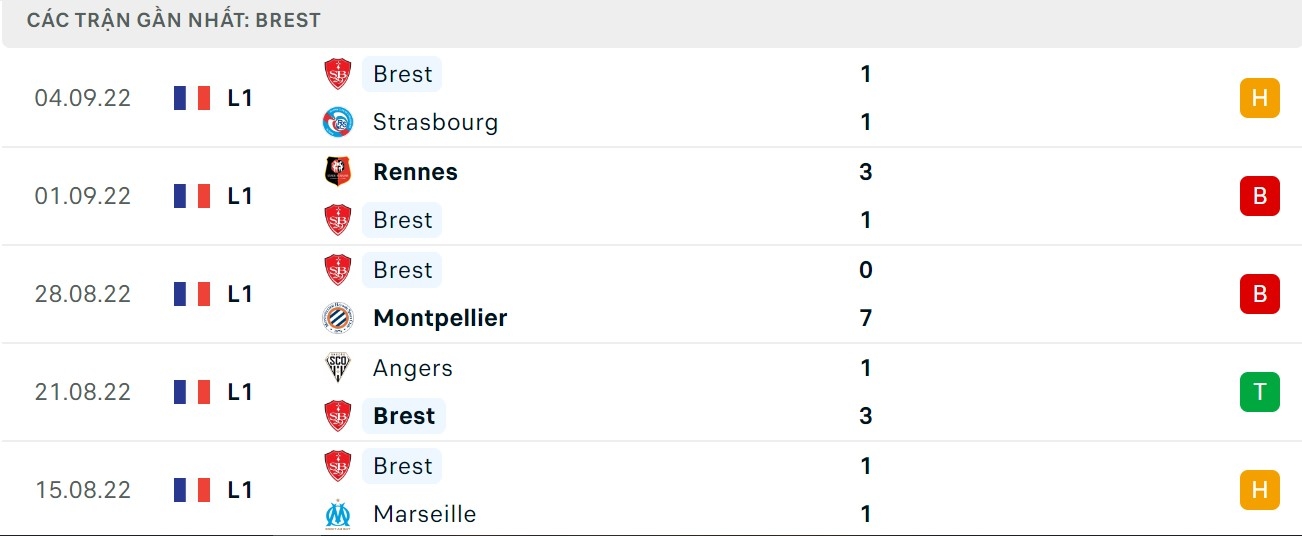Click orange H badge of the Marseille match
The image size is (1302, 536).
1259,490
